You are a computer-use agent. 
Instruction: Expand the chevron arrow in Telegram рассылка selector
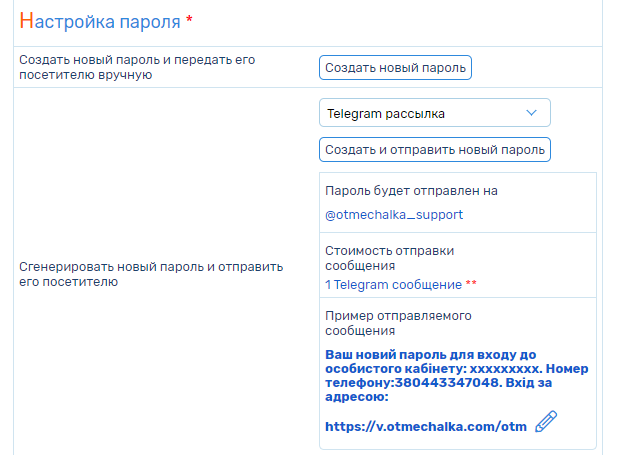[x=531, y=113]
